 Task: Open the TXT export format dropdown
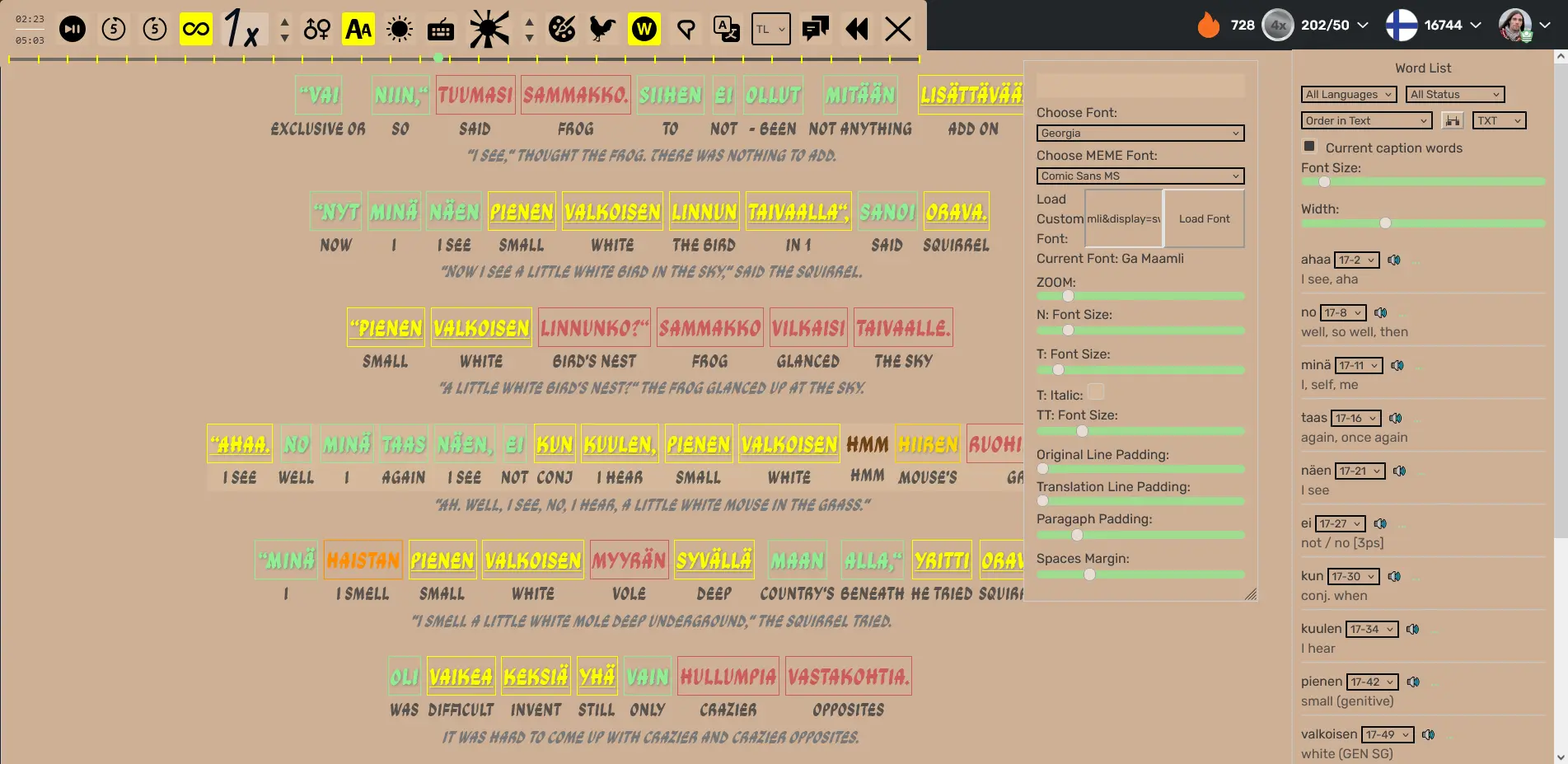[x=1500, y=121]
